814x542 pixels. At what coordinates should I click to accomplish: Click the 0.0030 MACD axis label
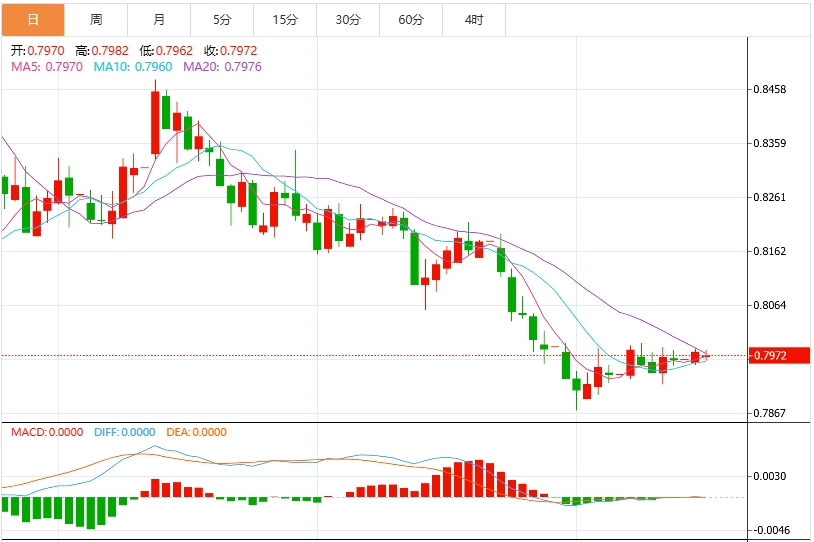tap(770, 476)
